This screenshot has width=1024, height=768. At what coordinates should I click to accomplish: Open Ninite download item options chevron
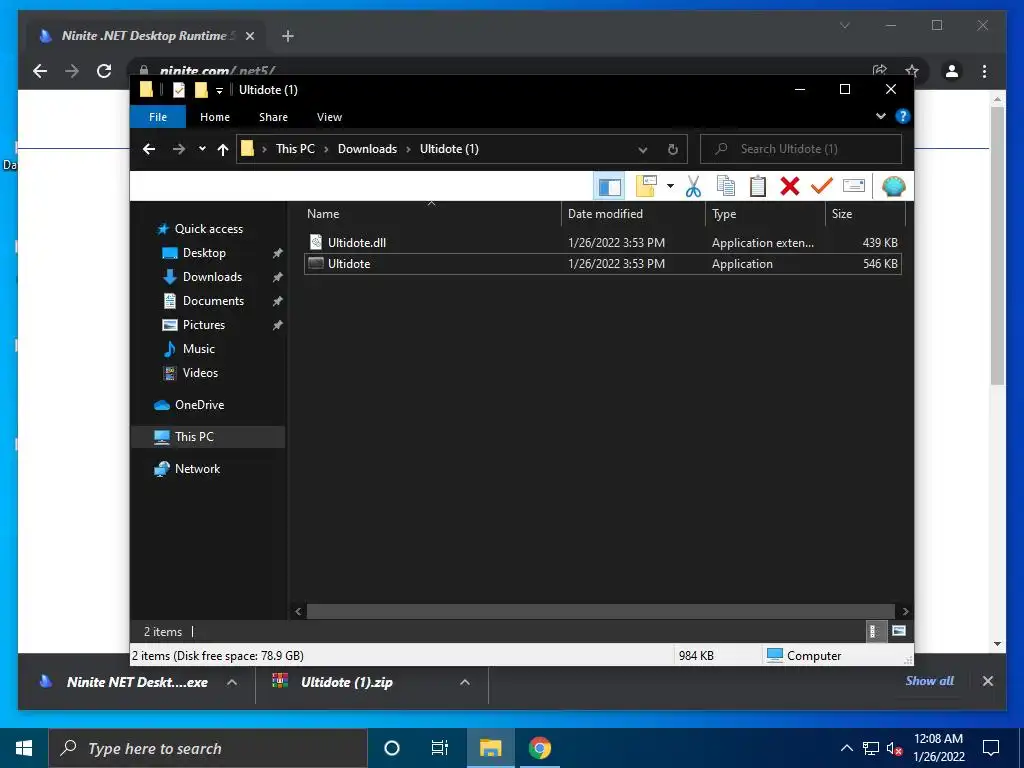231,682
